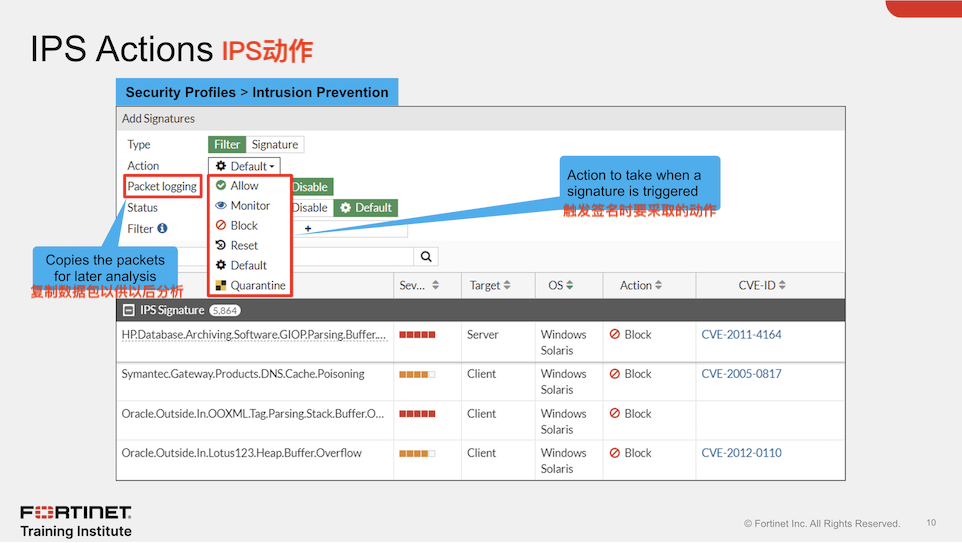Image resolution: width=962 pixels, height=543 pixels.
Task: Click the Quarantine icon
Action: (221, 285)
